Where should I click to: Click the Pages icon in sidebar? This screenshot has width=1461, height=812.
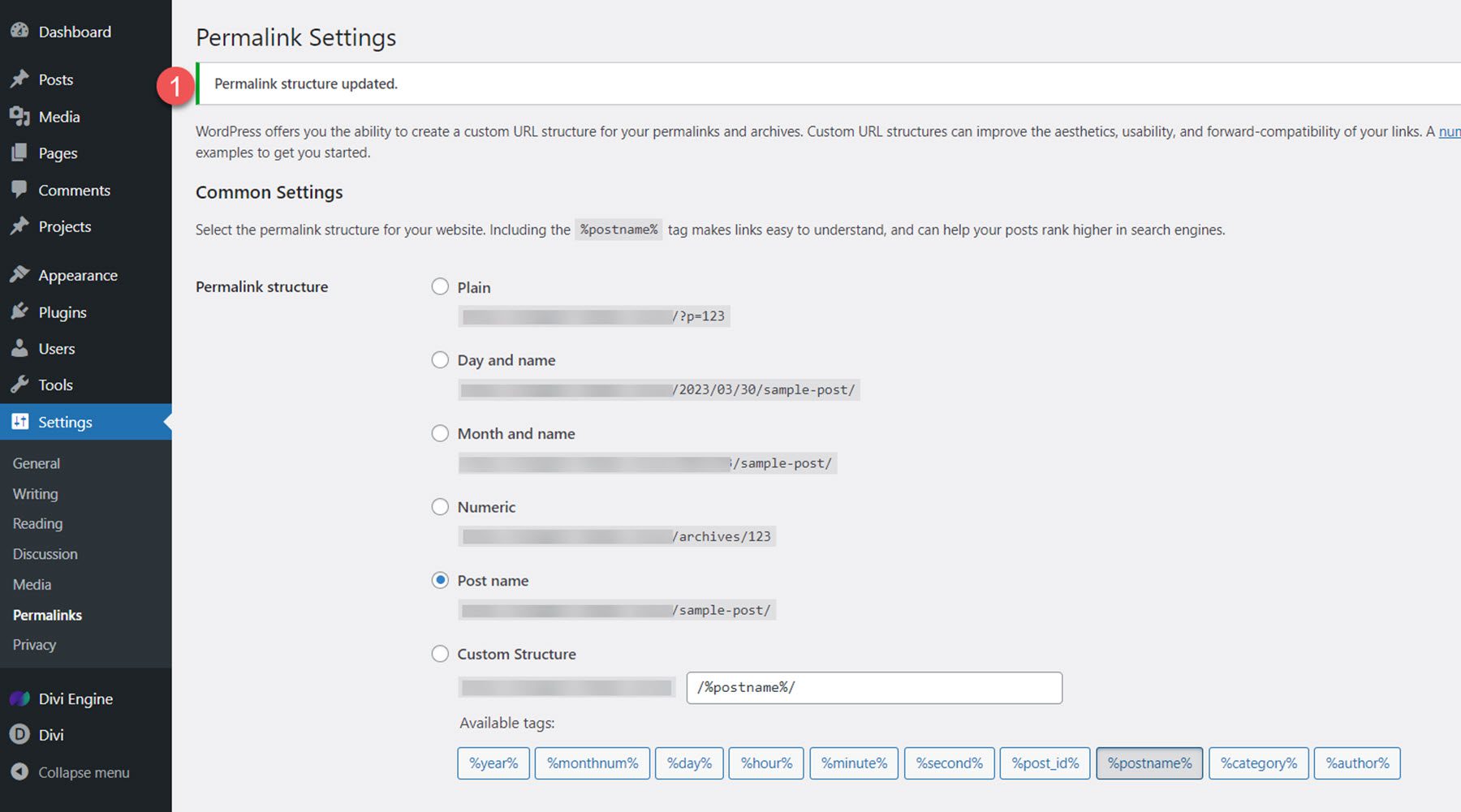click(x=19, y=153)
